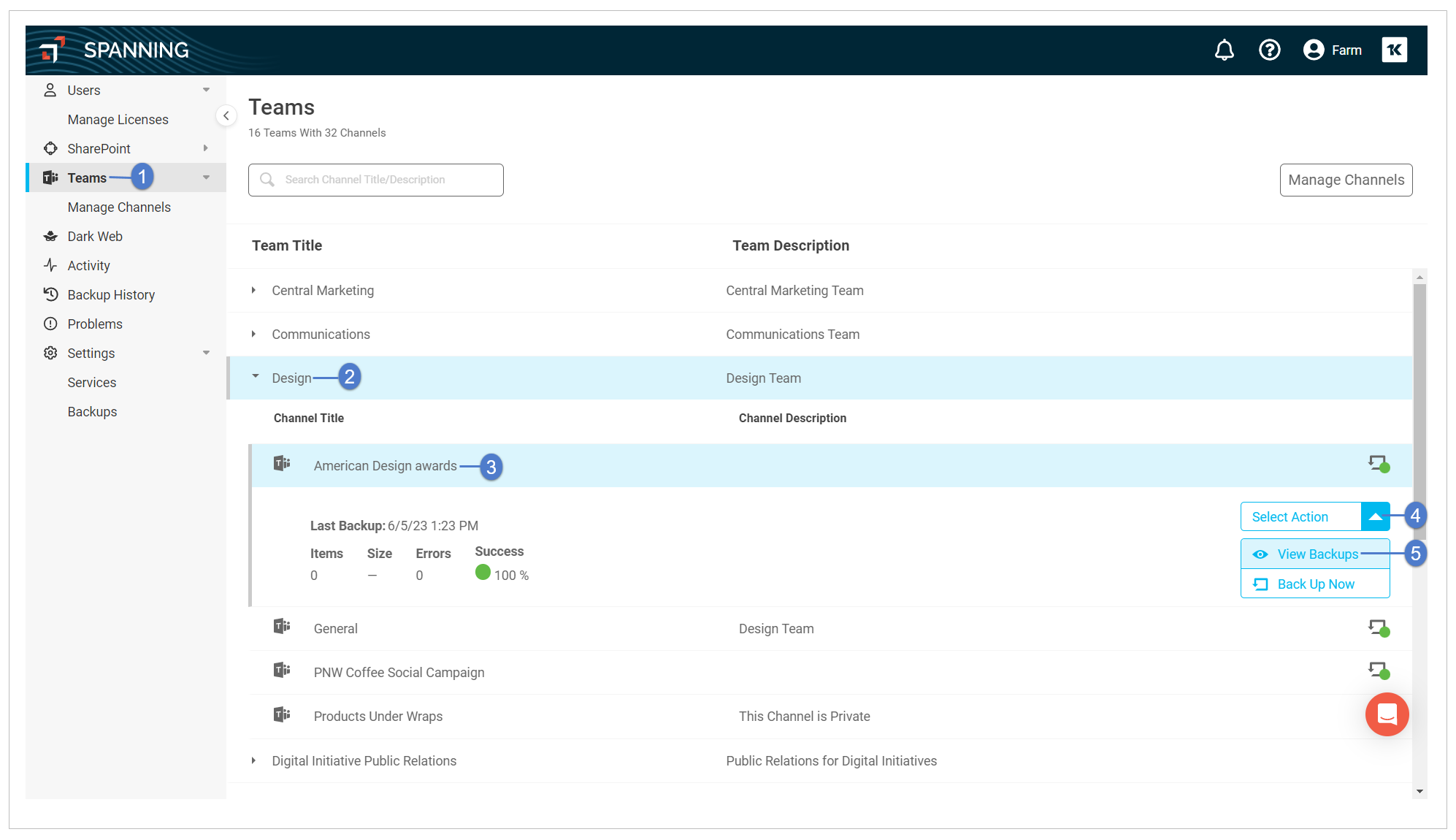Open Services under Settings

pos(92,382)
